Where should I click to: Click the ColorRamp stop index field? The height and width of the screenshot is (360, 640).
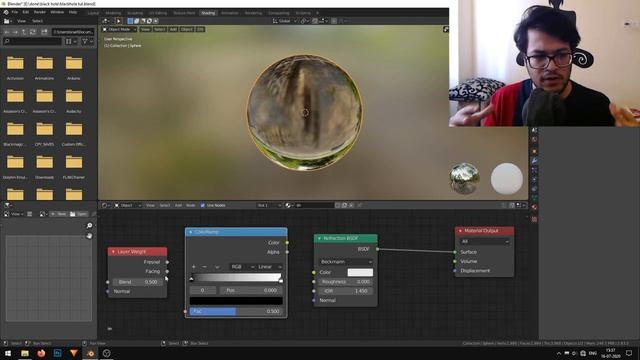202,290
